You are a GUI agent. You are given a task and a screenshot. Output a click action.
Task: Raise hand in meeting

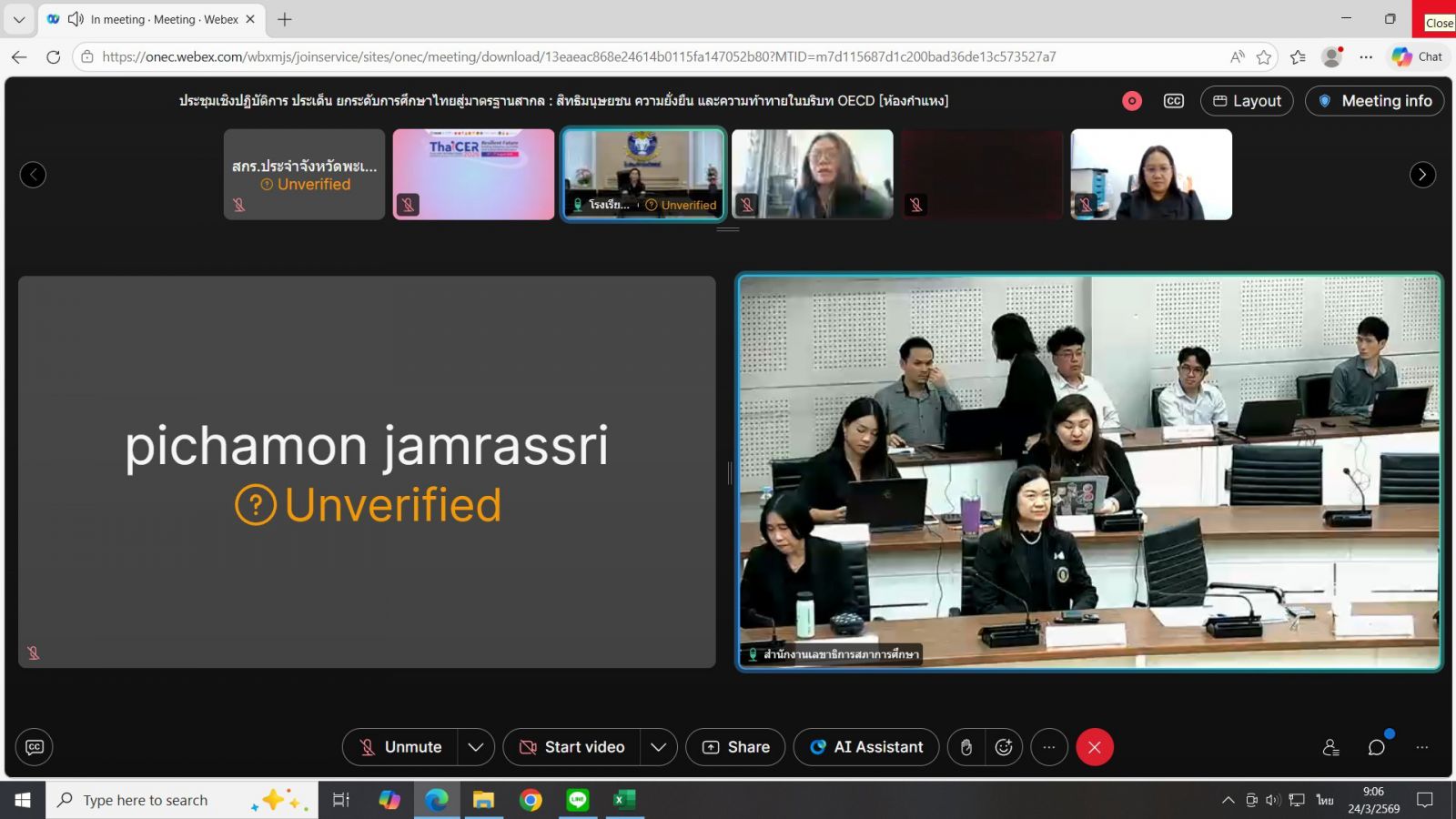coord(966,747)
